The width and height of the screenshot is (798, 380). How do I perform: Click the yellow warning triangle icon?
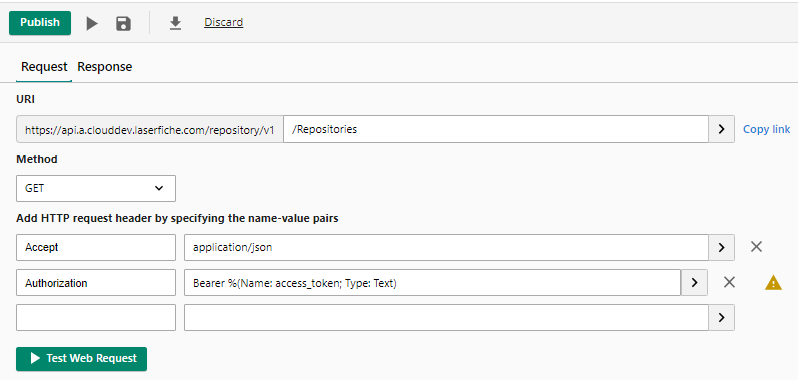click(x=773, y=282)
